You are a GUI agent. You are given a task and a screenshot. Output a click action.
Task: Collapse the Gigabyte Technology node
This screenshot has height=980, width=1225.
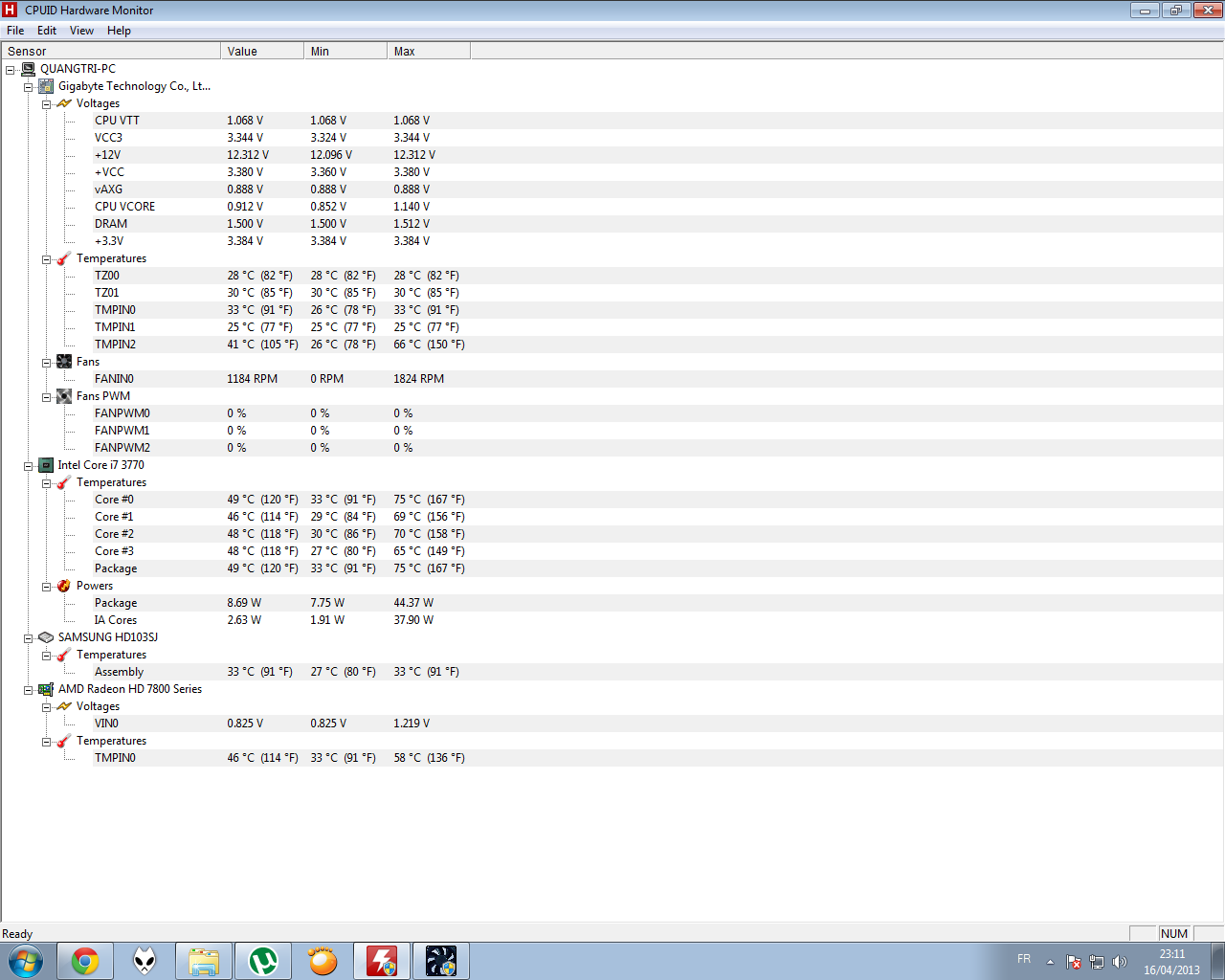click(x=29, y=87)
